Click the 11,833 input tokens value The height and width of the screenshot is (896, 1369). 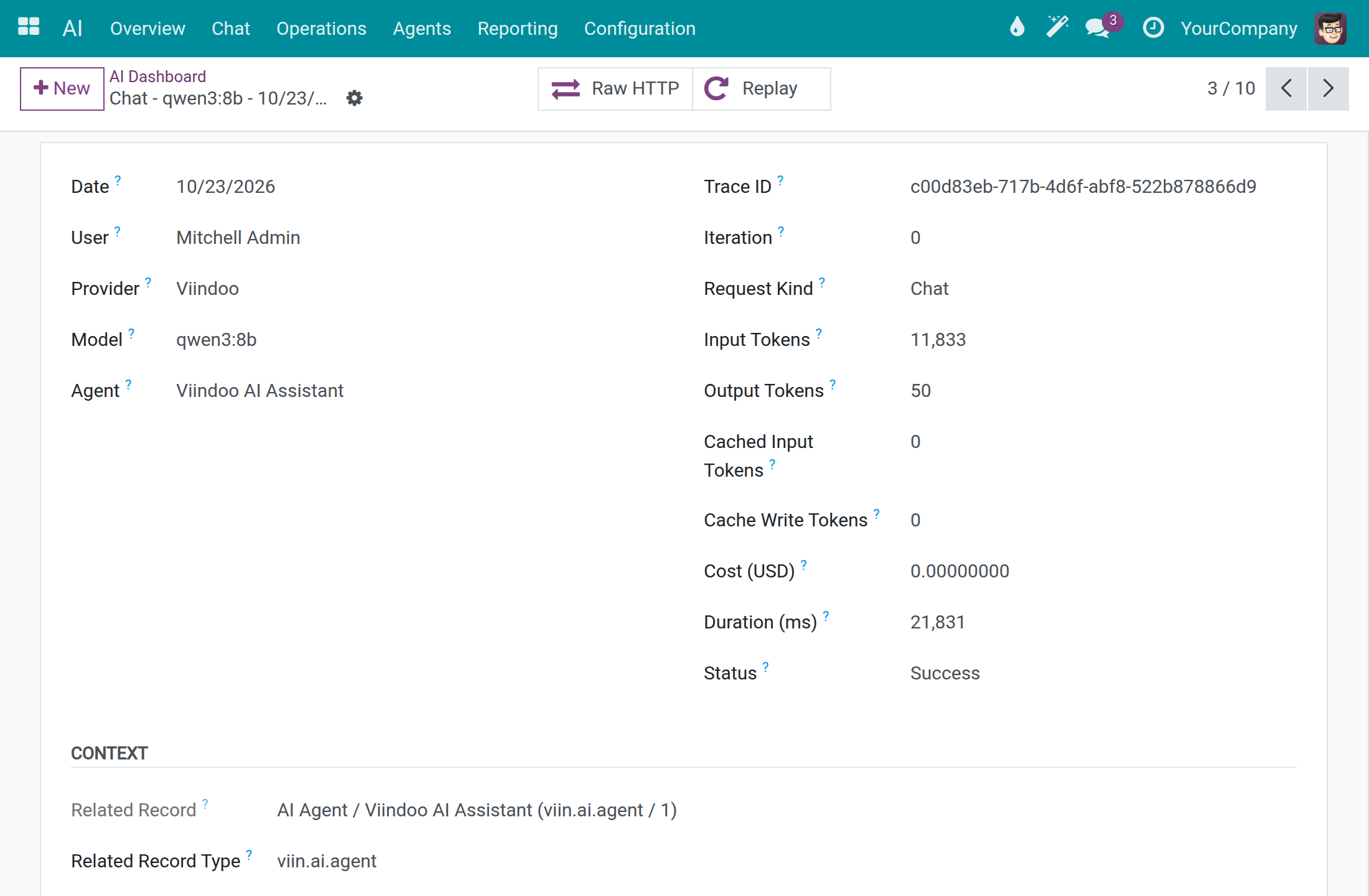(938, 340)
